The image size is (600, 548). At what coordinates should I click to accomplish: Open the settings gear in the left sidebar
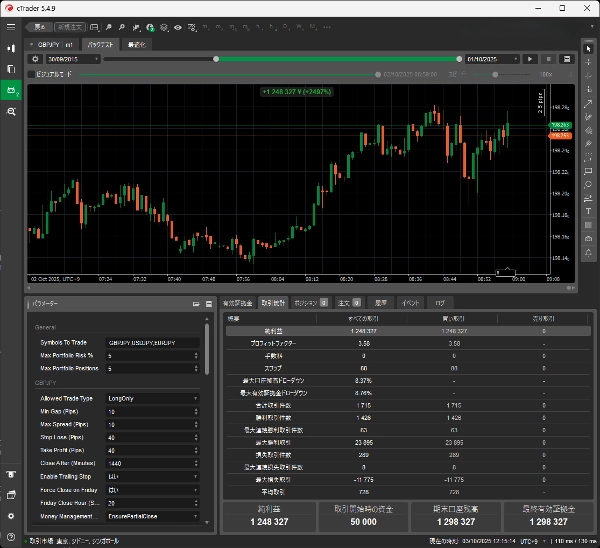point(11,516)
